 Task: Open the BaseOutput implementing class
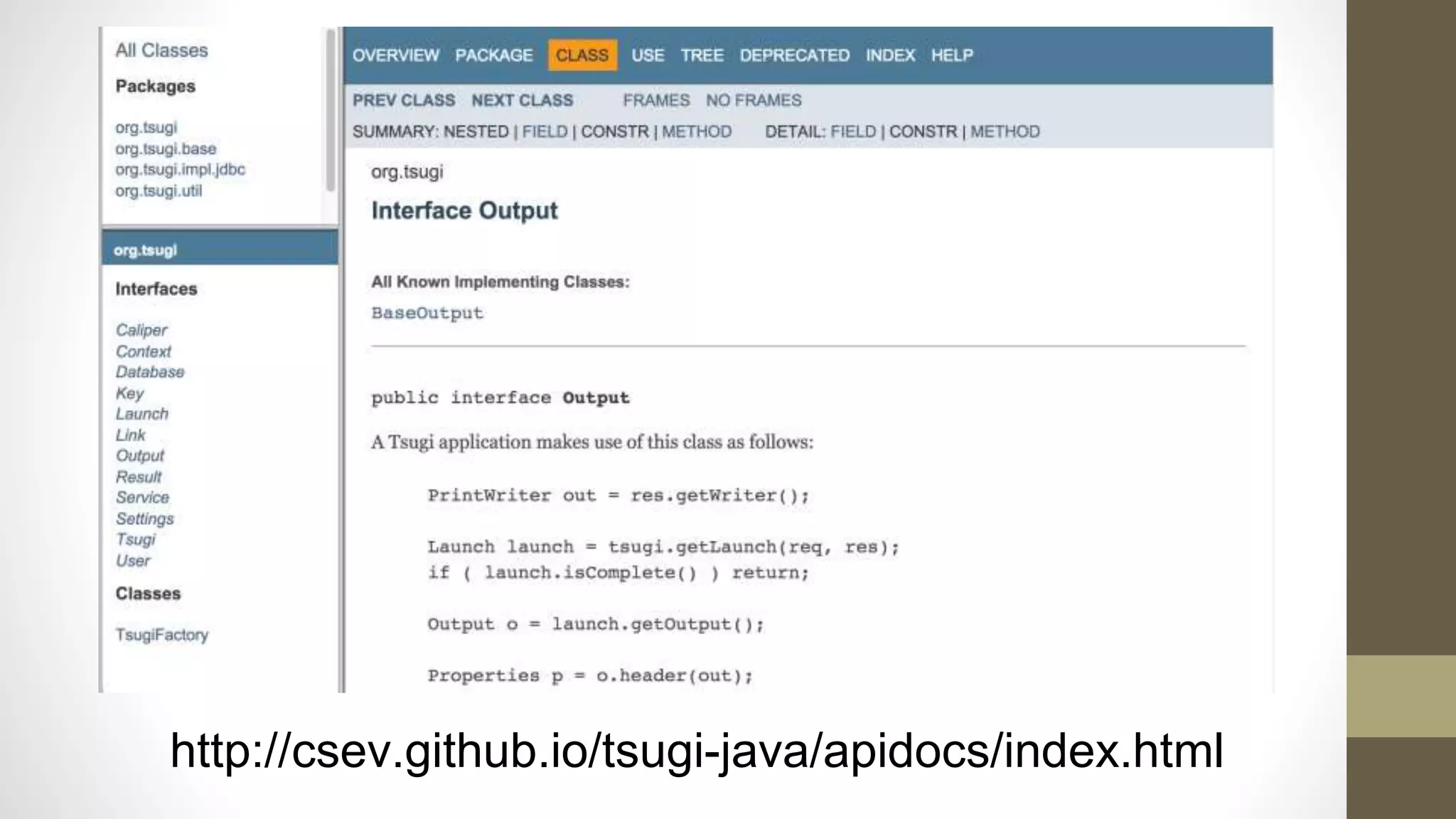(x=427, y=314)
